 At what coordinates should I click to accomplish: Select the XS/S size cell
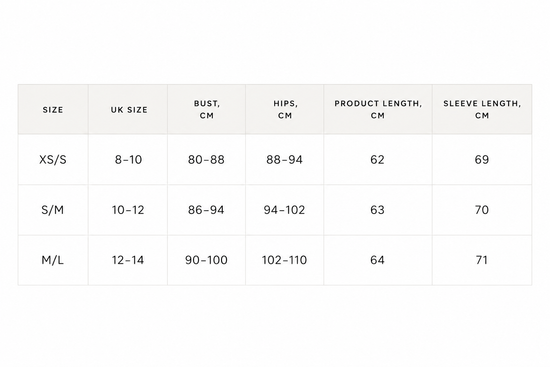[53, 160]
